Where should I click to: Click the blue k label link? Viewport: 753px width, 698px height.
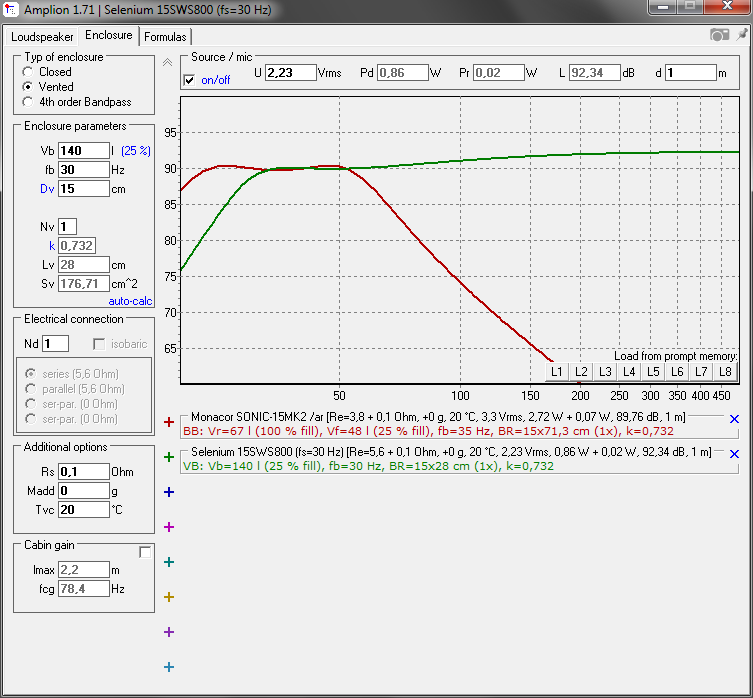click(x=52, y=246)
